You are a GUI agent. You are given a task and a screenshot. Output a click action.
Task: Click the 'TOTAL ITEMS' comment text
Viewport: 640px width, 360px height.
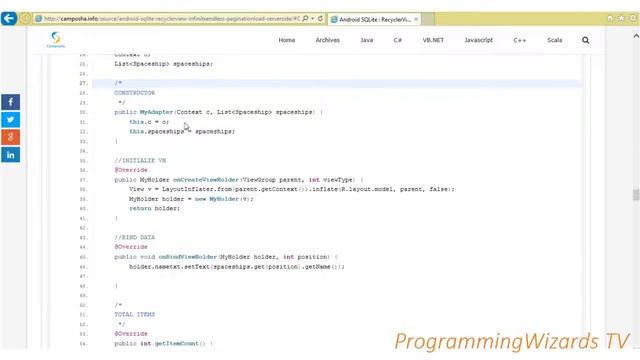point(135,315)
